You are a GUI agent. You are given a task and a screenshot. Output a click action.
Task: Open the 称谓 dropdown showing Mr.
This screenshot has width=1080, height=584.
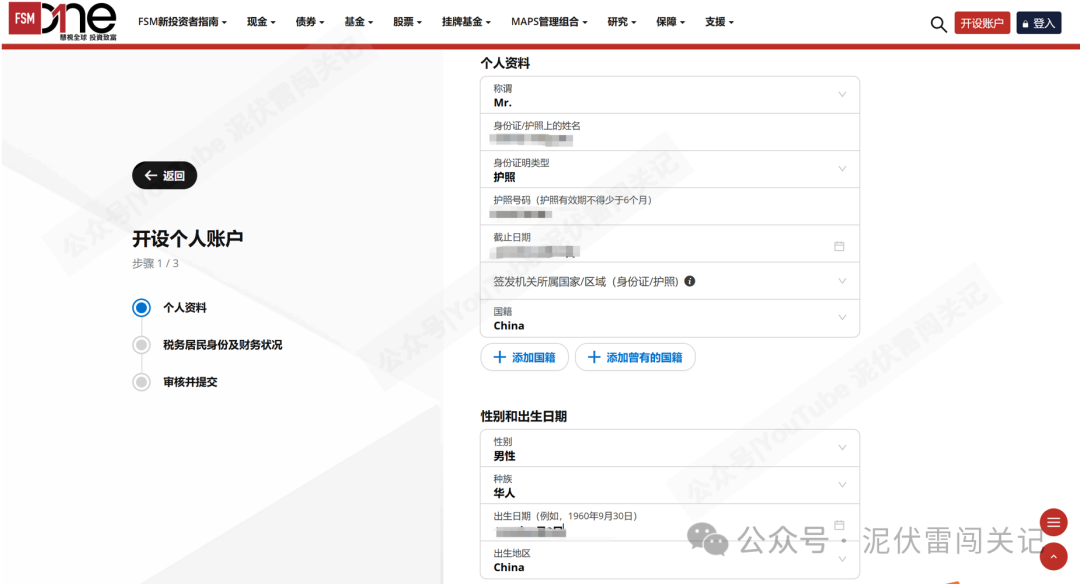coord(669,95)
